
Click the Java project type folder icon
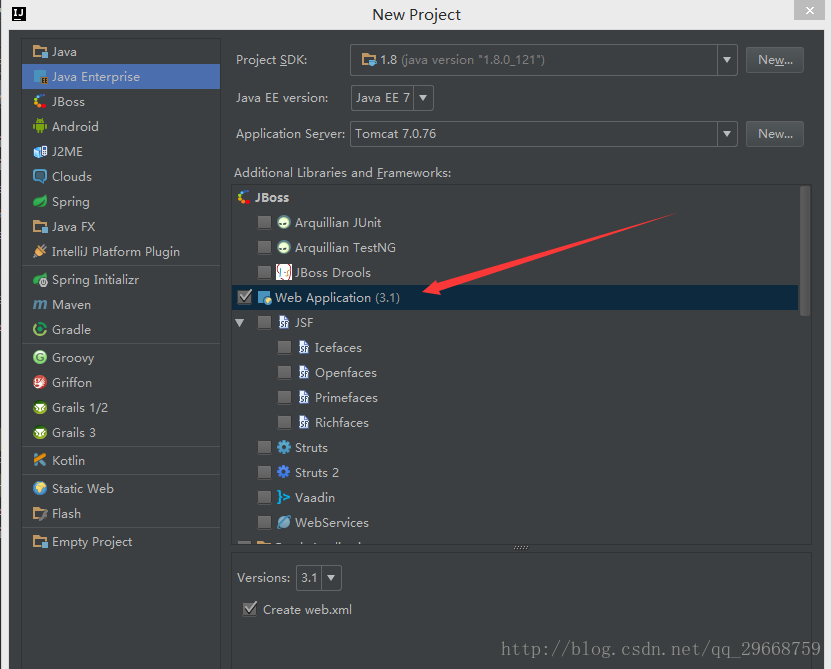40,51
